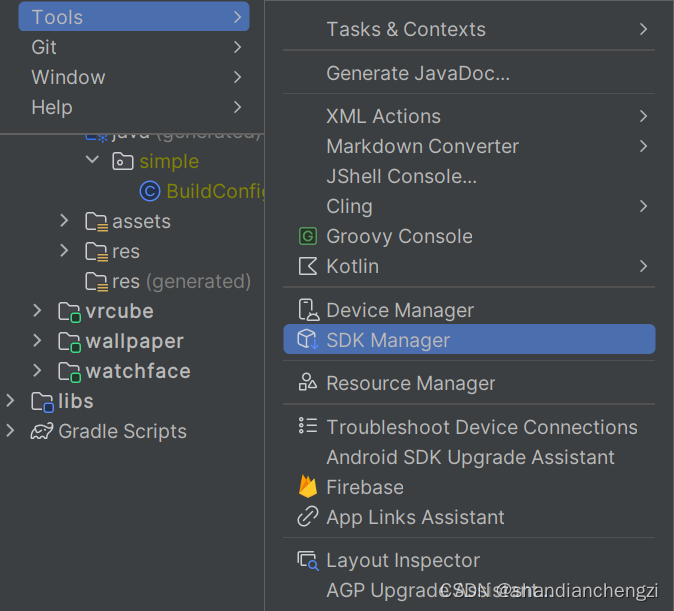
Task: Select the wallpaper module
Action: click(134, 341)
